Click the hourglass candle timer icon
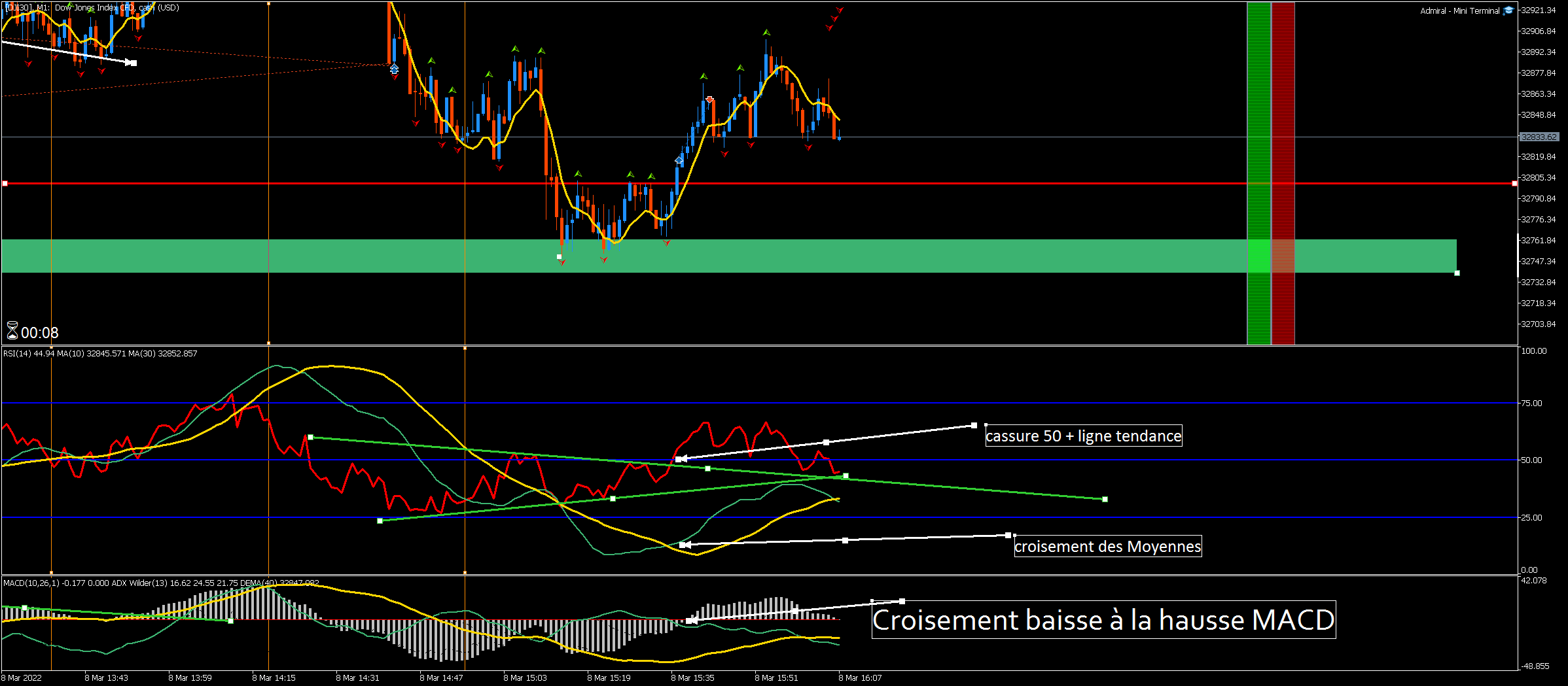Image resolution: width=1568 pixels, height=686 pixels. pos(12,330)
